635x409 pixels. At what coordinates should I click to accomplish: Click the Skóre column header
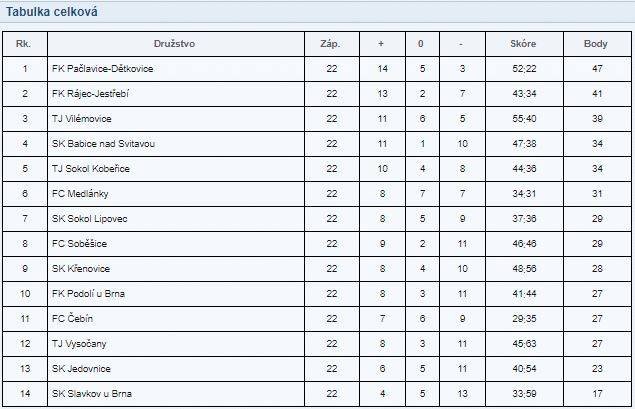click(523, 44)
